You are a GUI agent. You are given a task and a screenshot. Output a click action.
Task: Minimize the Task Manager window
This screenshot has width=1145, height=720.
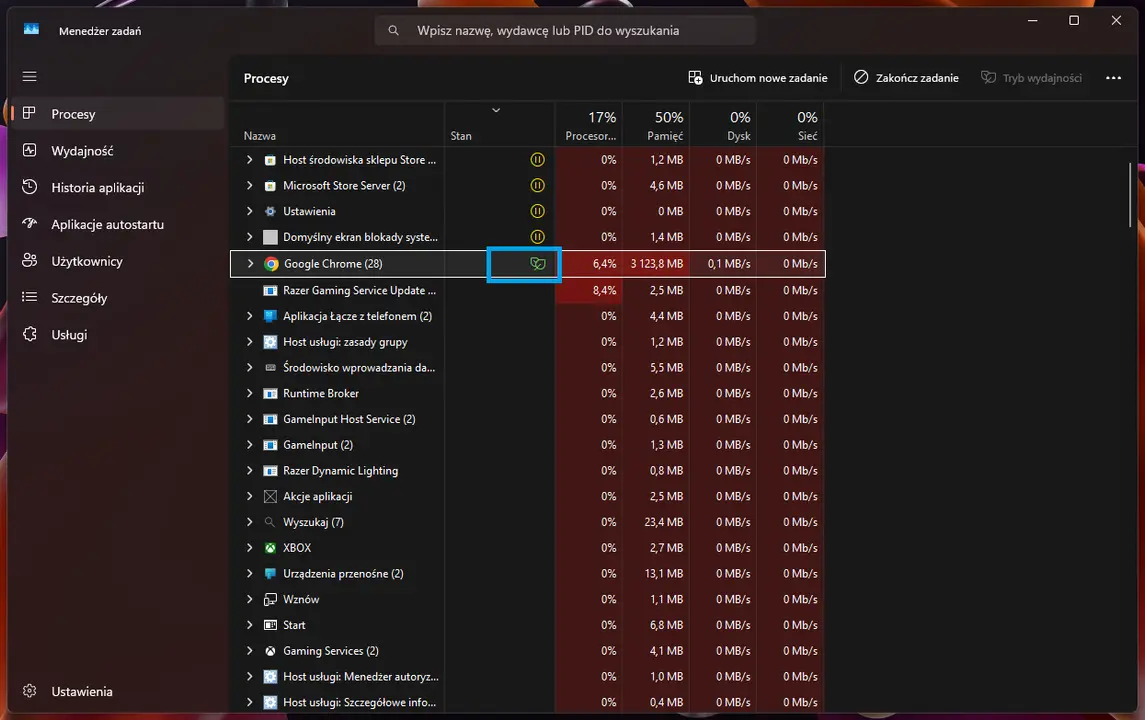[x=1033, y=20]
